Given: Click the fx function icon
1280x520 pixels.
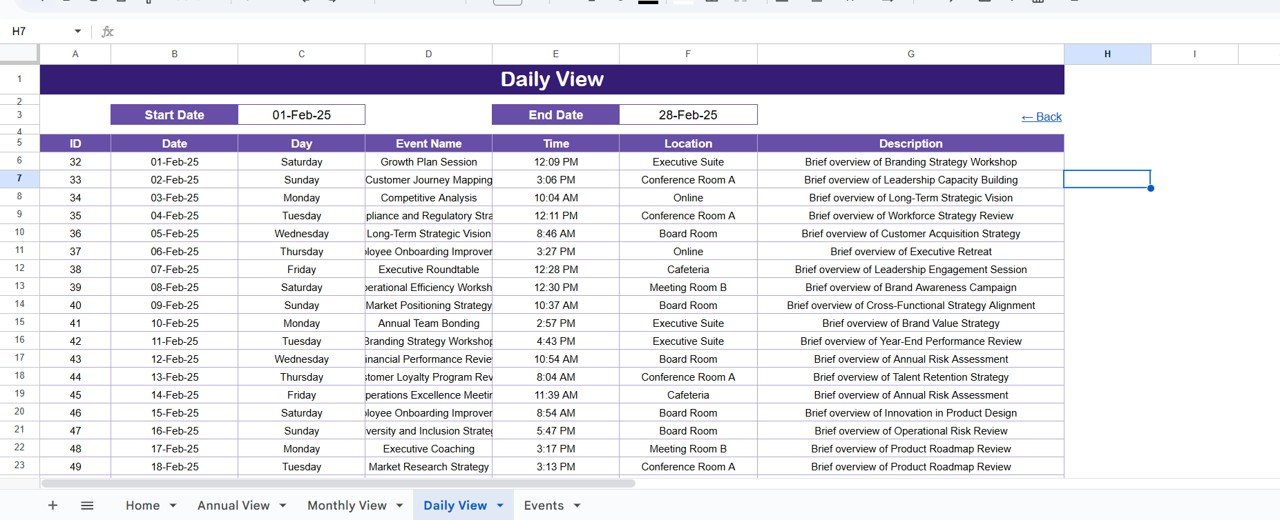Looking at the screenshot, I should [x=108, y=32].
